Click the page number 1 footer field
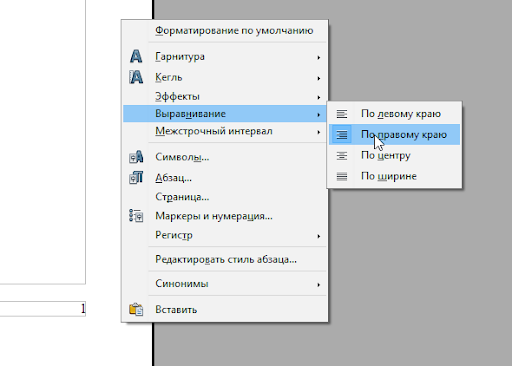 [x=43, y=309]
